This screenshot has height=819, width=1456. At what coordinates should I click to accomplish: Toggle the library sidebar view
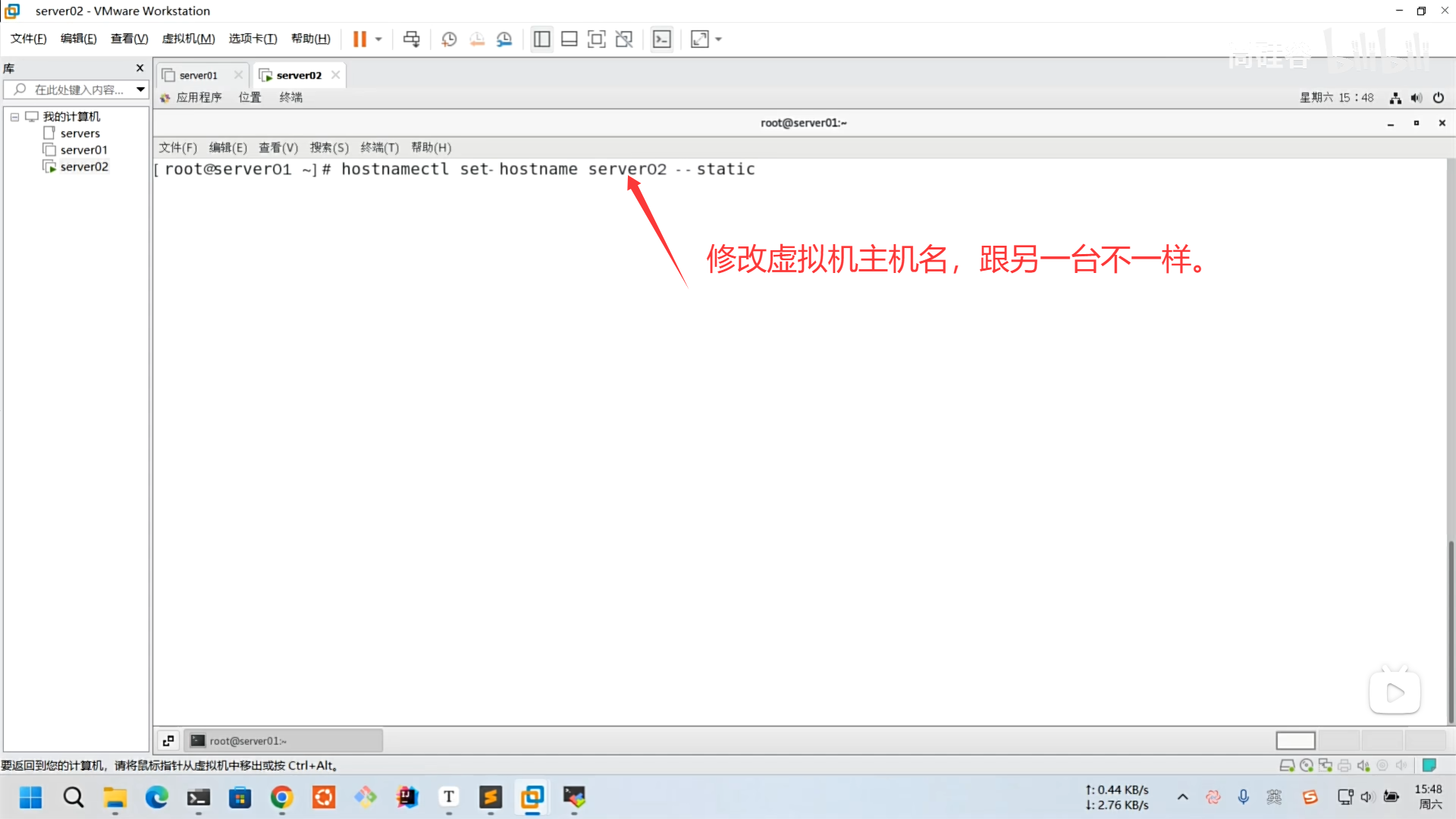(541, 39)
